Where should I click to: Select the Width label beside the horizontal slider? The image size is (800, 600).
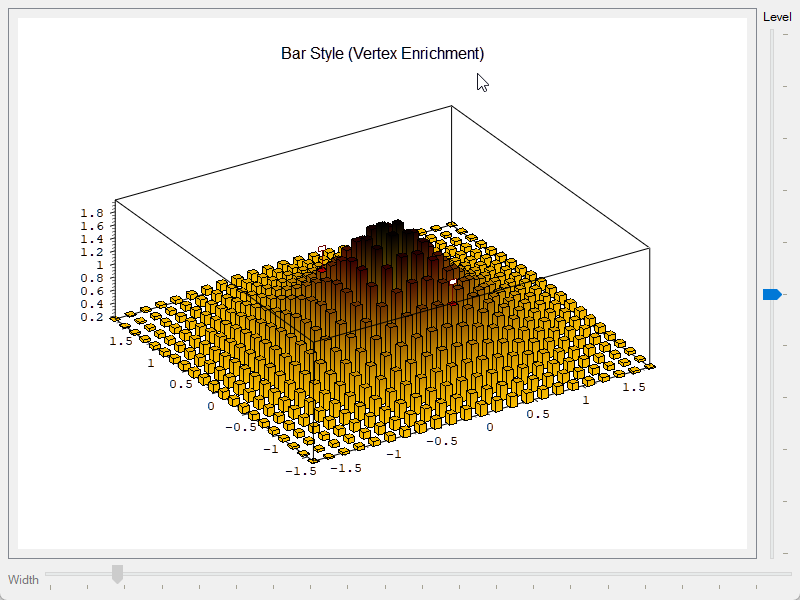click(23, 580)
